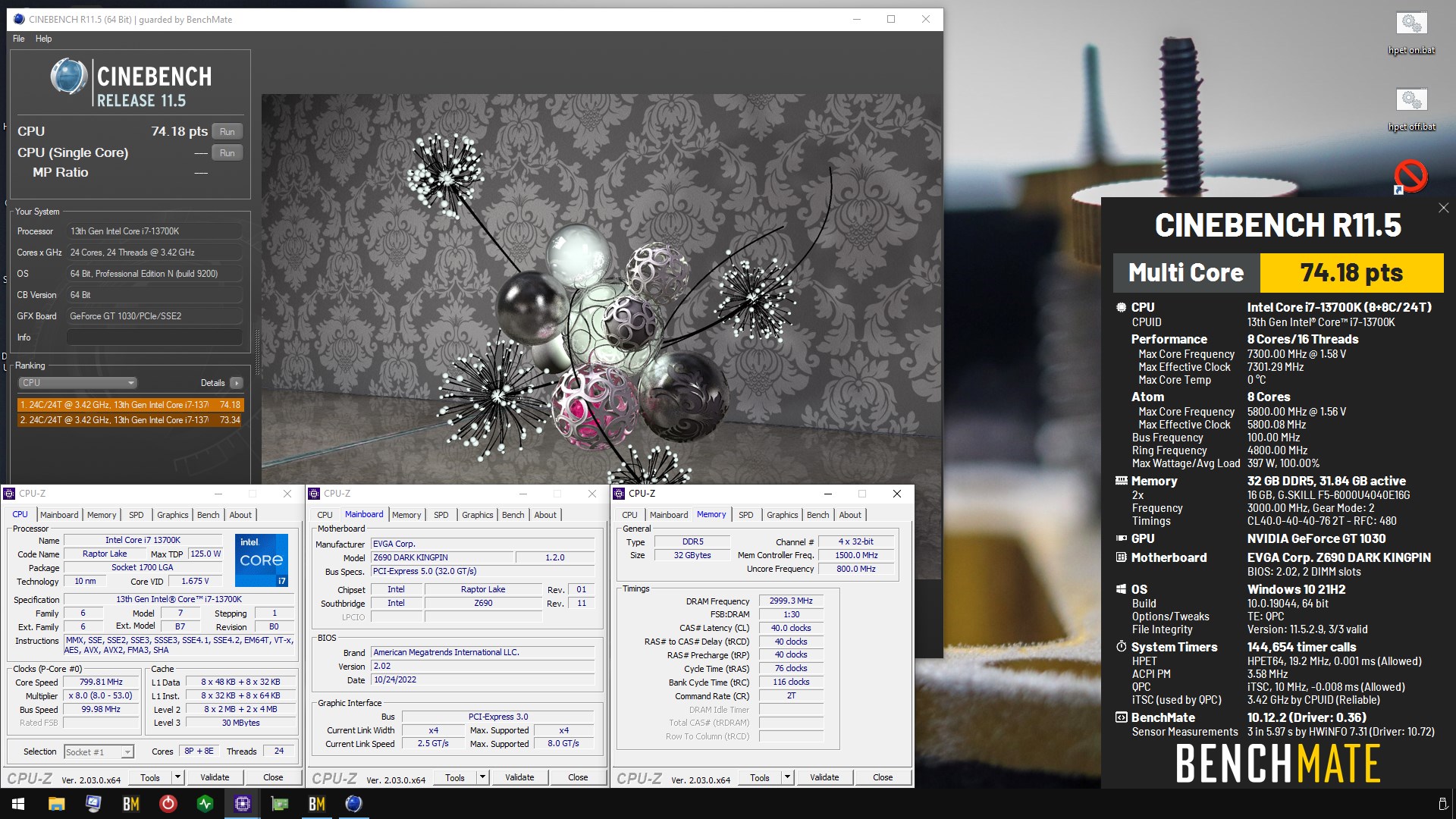This screenshot has height=819, width=1456.
Task: Click the 74.18 pts yellow score box
Action: [1351, 273]
